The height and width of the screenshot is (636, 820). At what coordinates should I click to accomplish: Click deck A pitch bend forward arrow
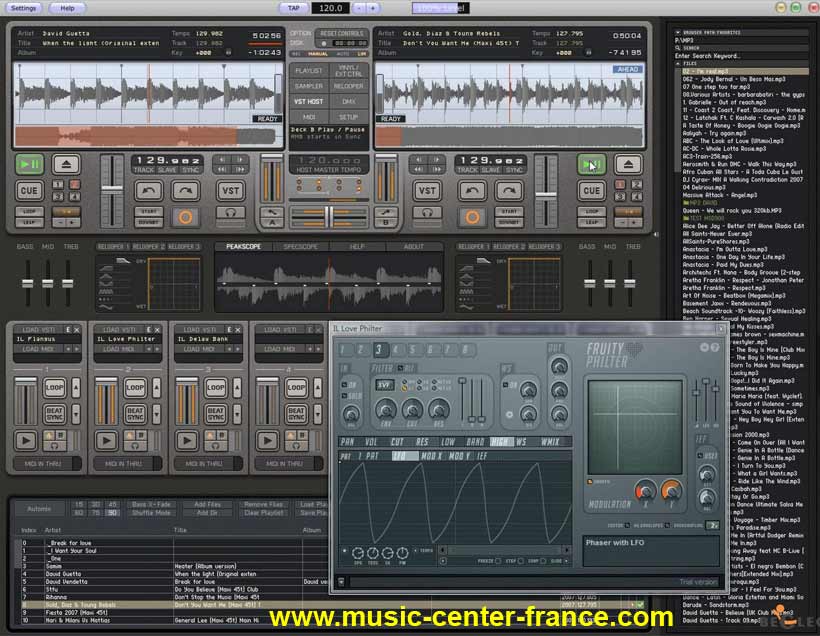pos(186,190)
